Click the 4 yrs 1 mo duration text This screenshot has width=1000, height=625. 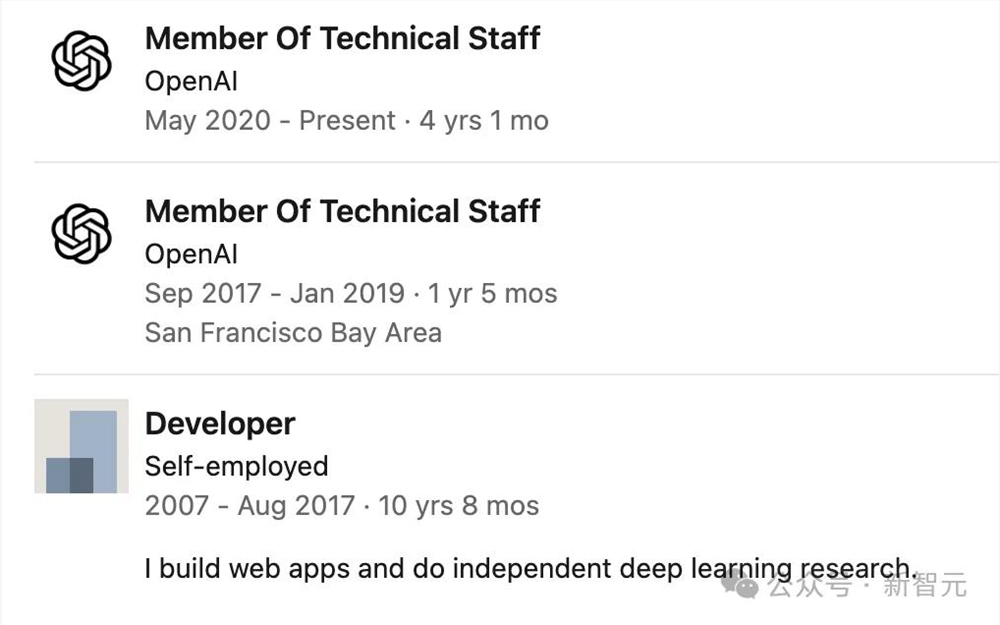click(x=484, y=121)
